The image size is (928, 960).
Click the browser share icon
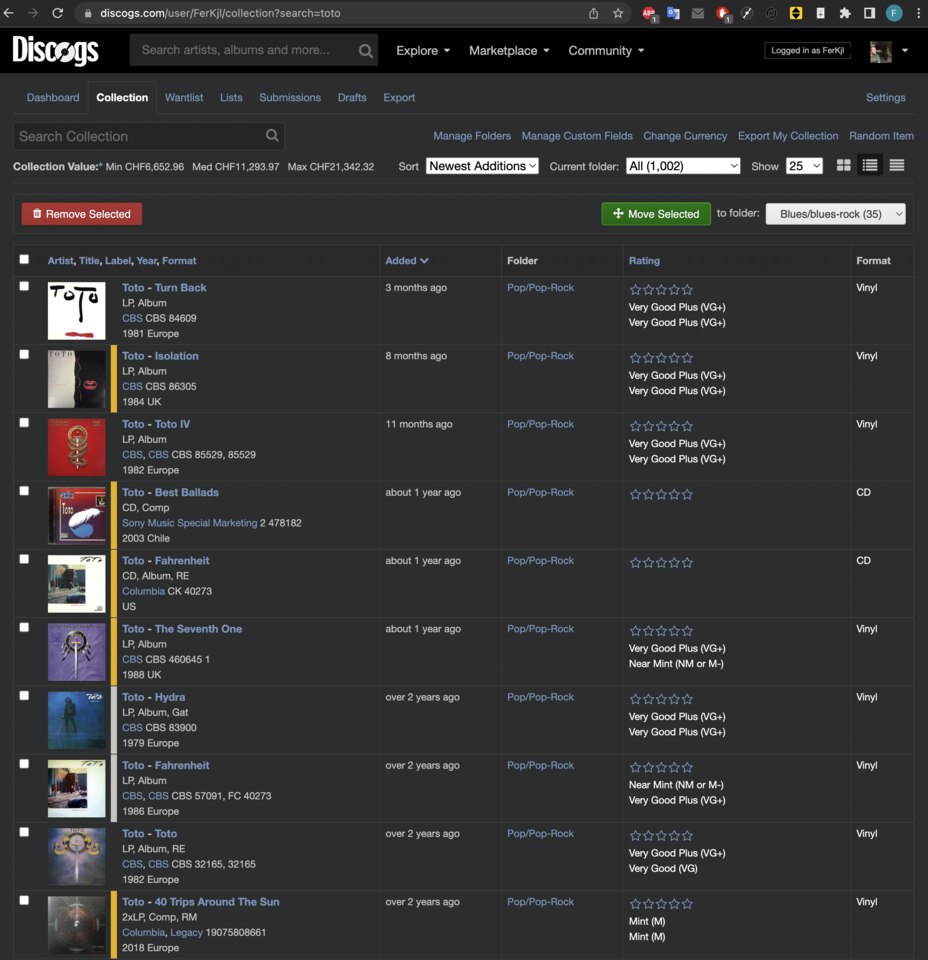(593, 13)
